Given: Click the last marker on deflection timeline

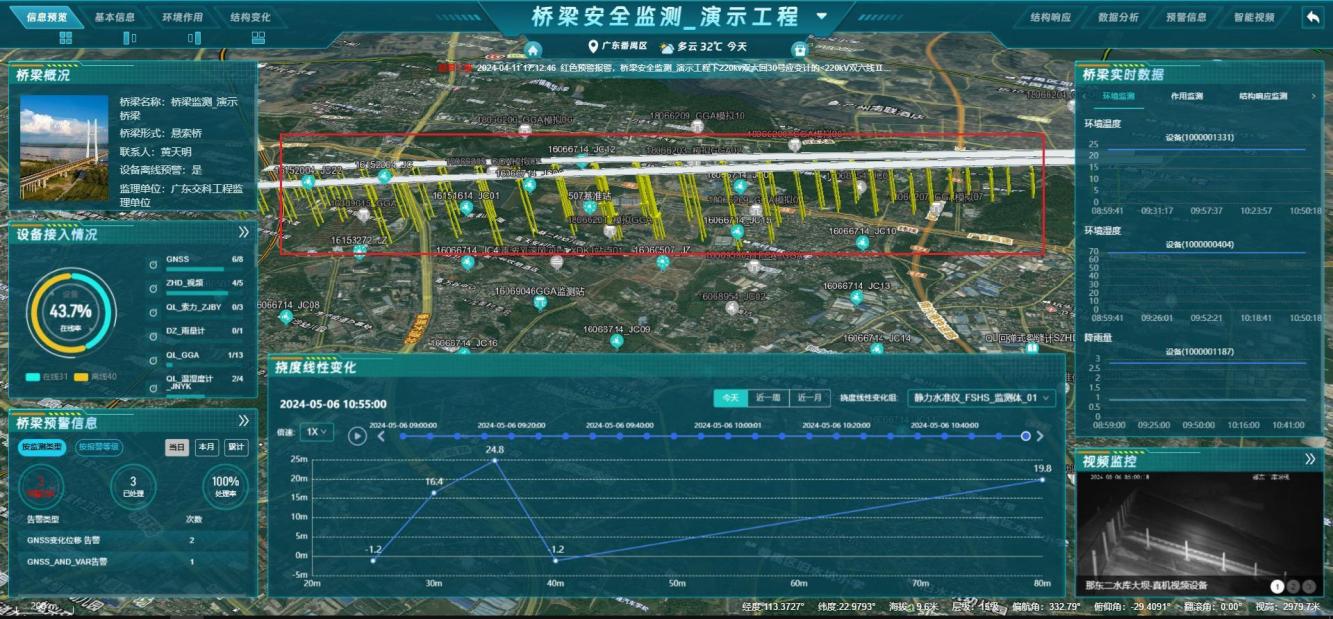Looking at the screenshot, I should tap(1025, 436).
